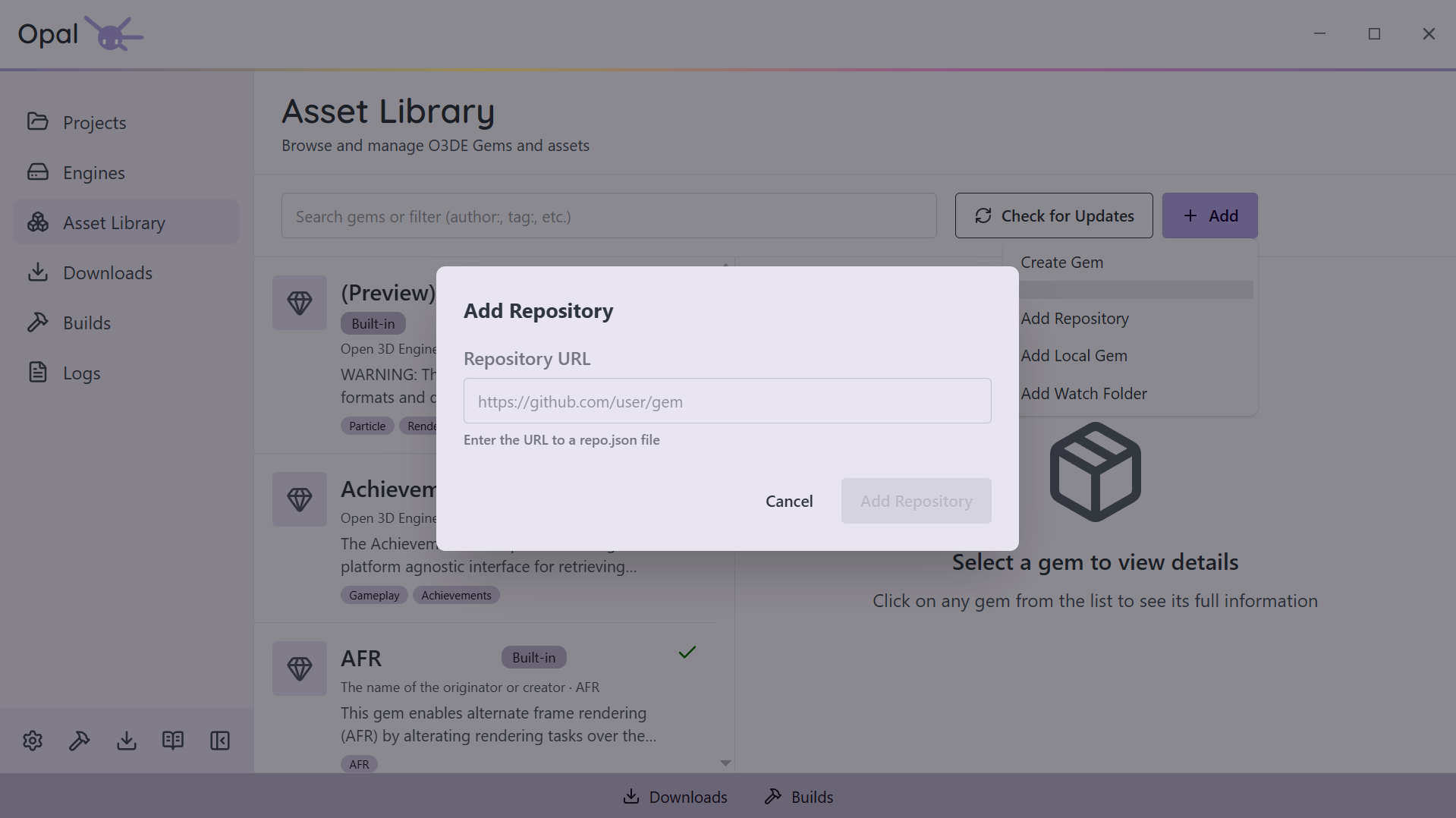The height and width of the screenshot is (818, 1456).
Task: Click the hammer build icon in sidebar footer
Action: click(80, 741)
